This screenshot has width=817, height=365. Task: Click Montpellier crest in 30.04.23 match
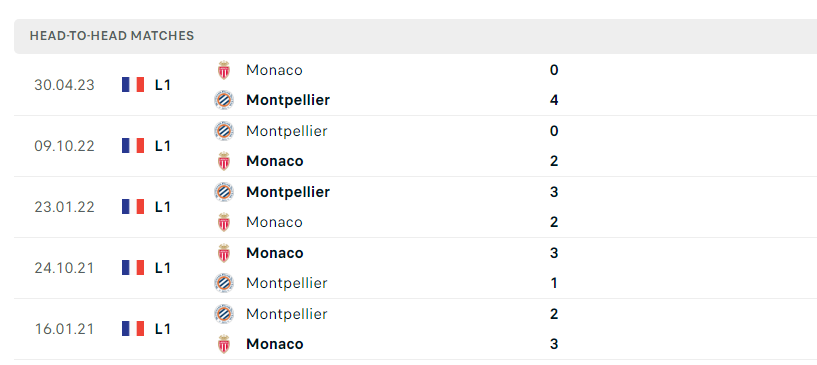(x=224, y=100)
